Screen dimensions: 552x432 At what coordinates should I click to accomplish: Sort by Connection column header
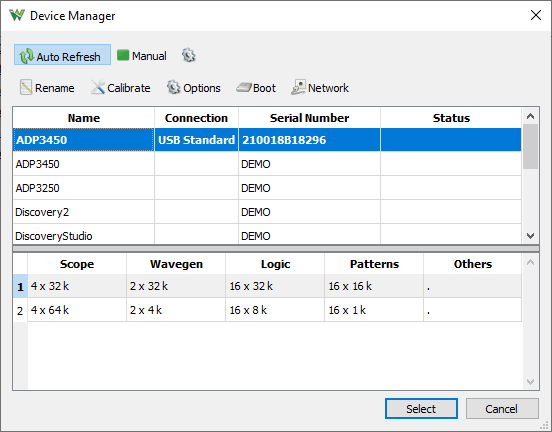click(x=196, y=118)
